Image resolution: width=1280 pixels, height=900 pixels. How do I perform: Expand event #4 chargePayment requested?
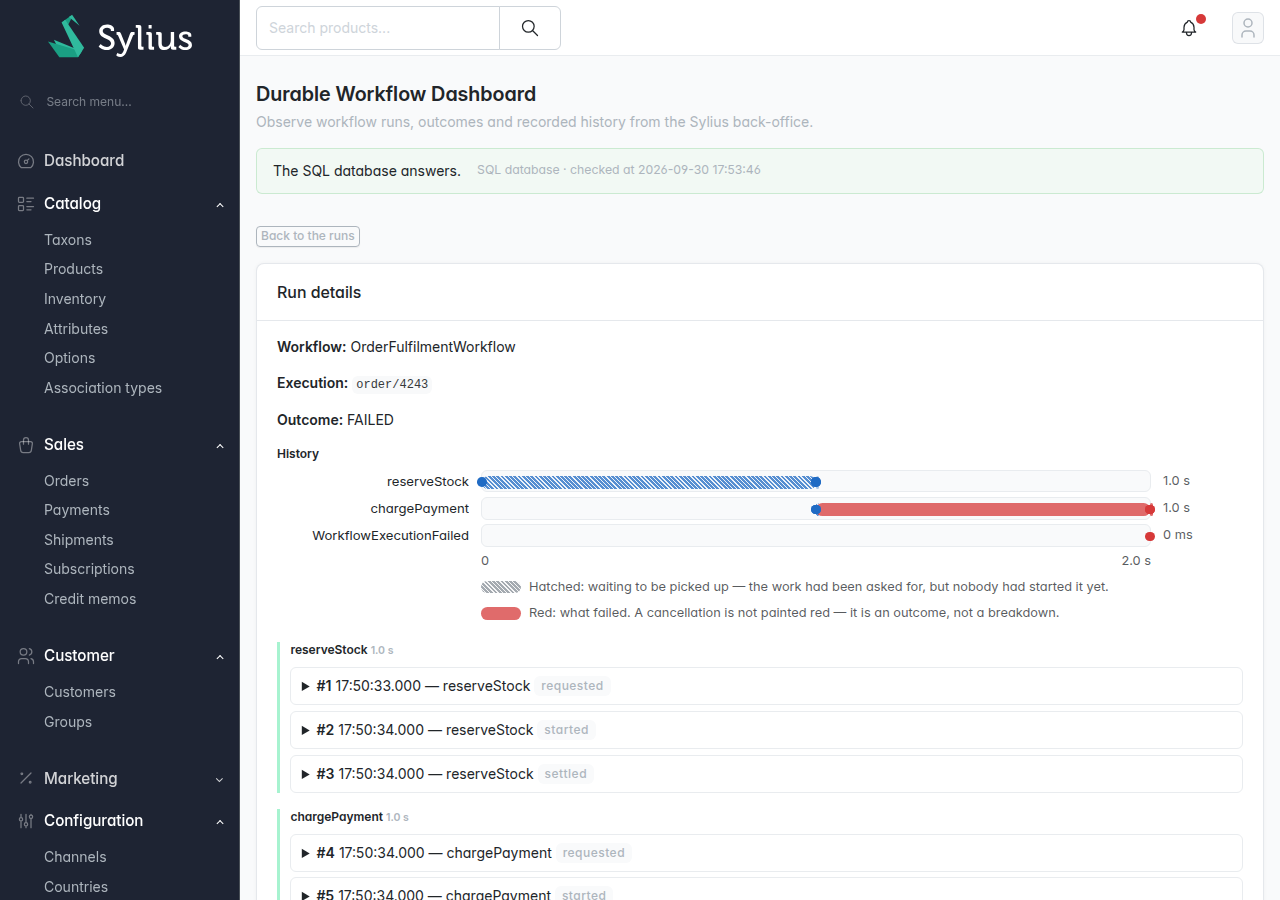coord(766,853)
